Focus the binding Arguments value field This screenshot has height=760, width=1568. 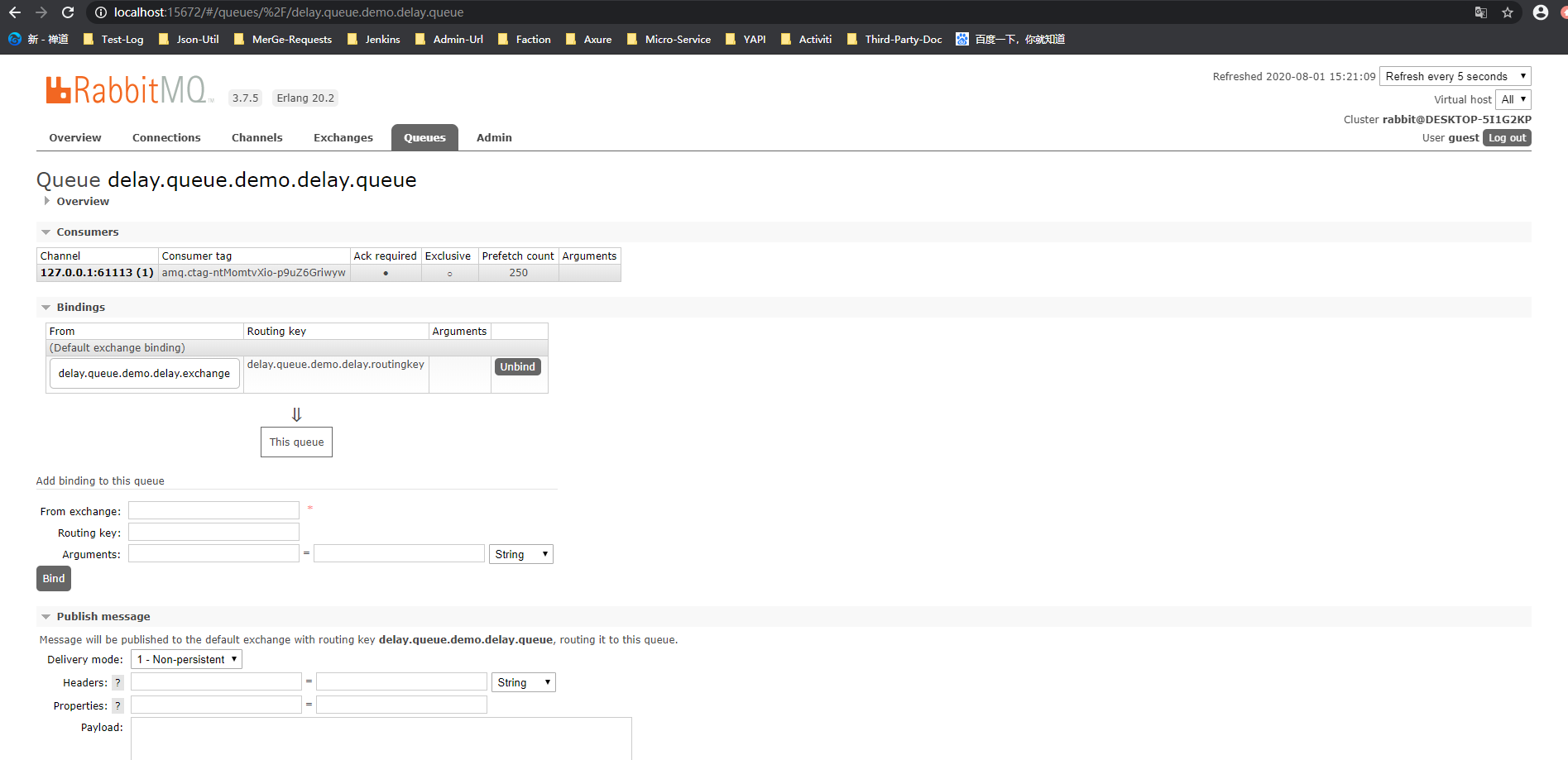click(x=399, y=553)
